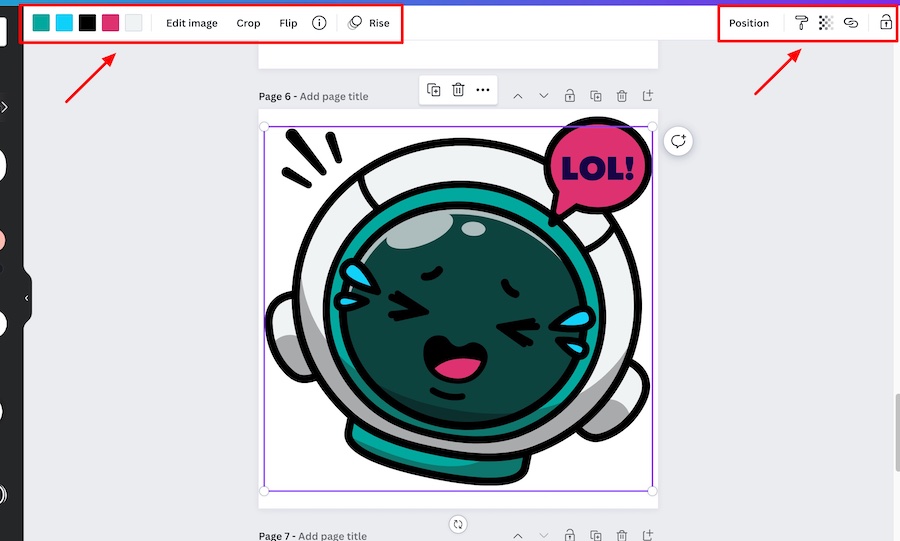This screenshot has width=900, height=541.
Task: Collapse the side panel with the arrow tab
Action: click(x=26, y=298)
